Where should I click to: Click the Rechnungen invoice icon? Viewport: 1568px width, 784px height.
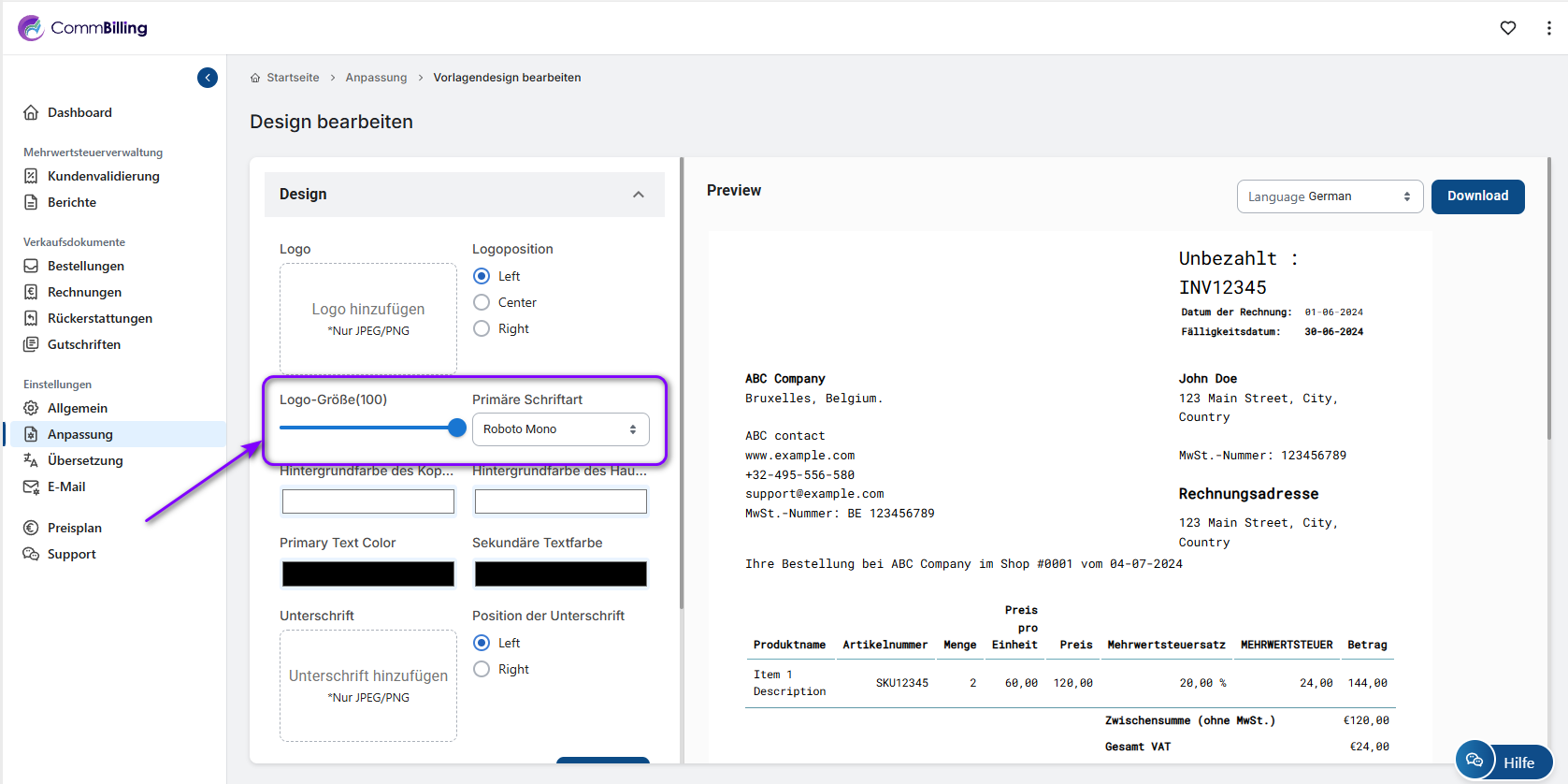click(31, 292)
